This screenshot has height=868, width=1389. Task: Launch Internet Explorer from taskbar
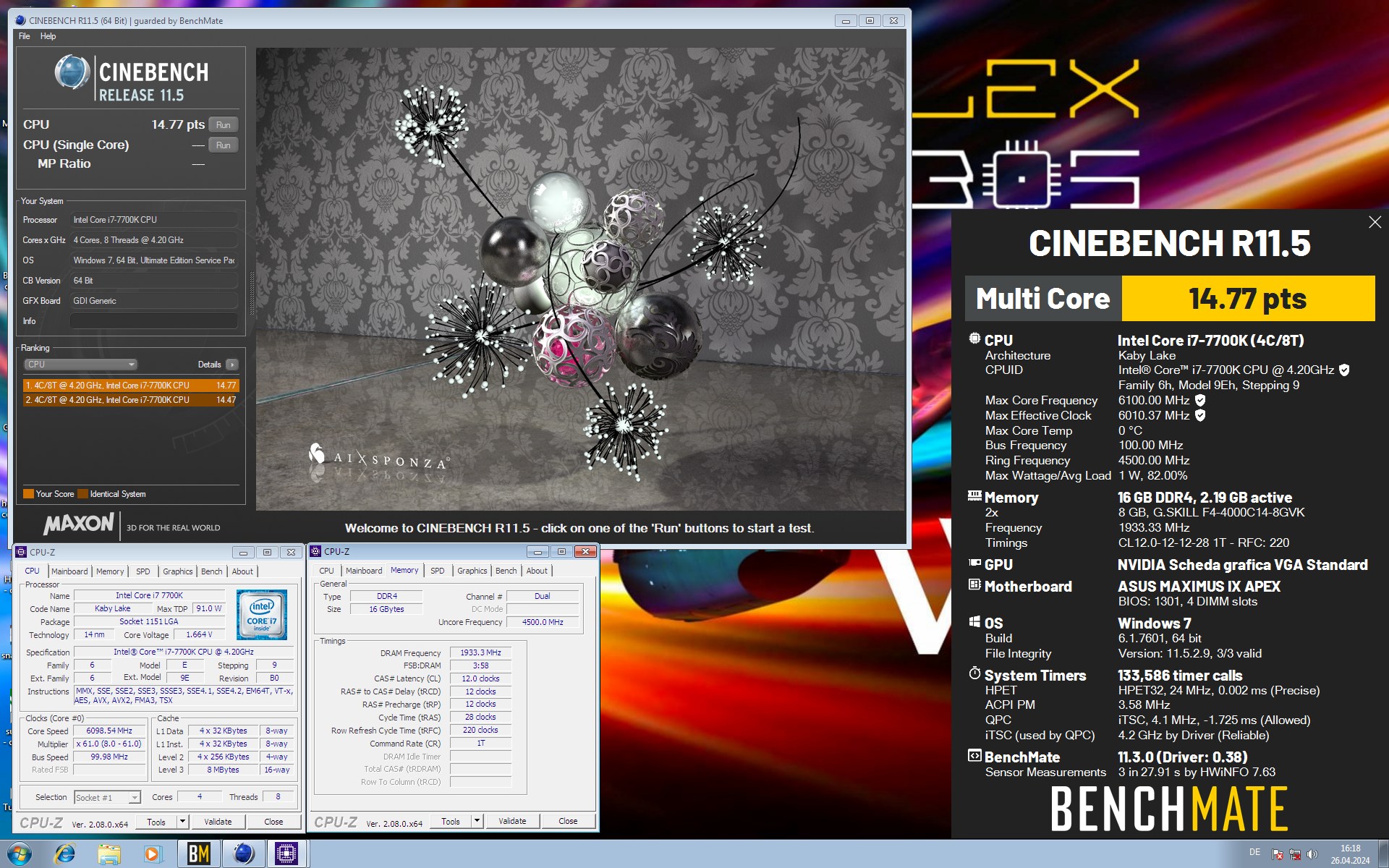click(x=65, y=854)
